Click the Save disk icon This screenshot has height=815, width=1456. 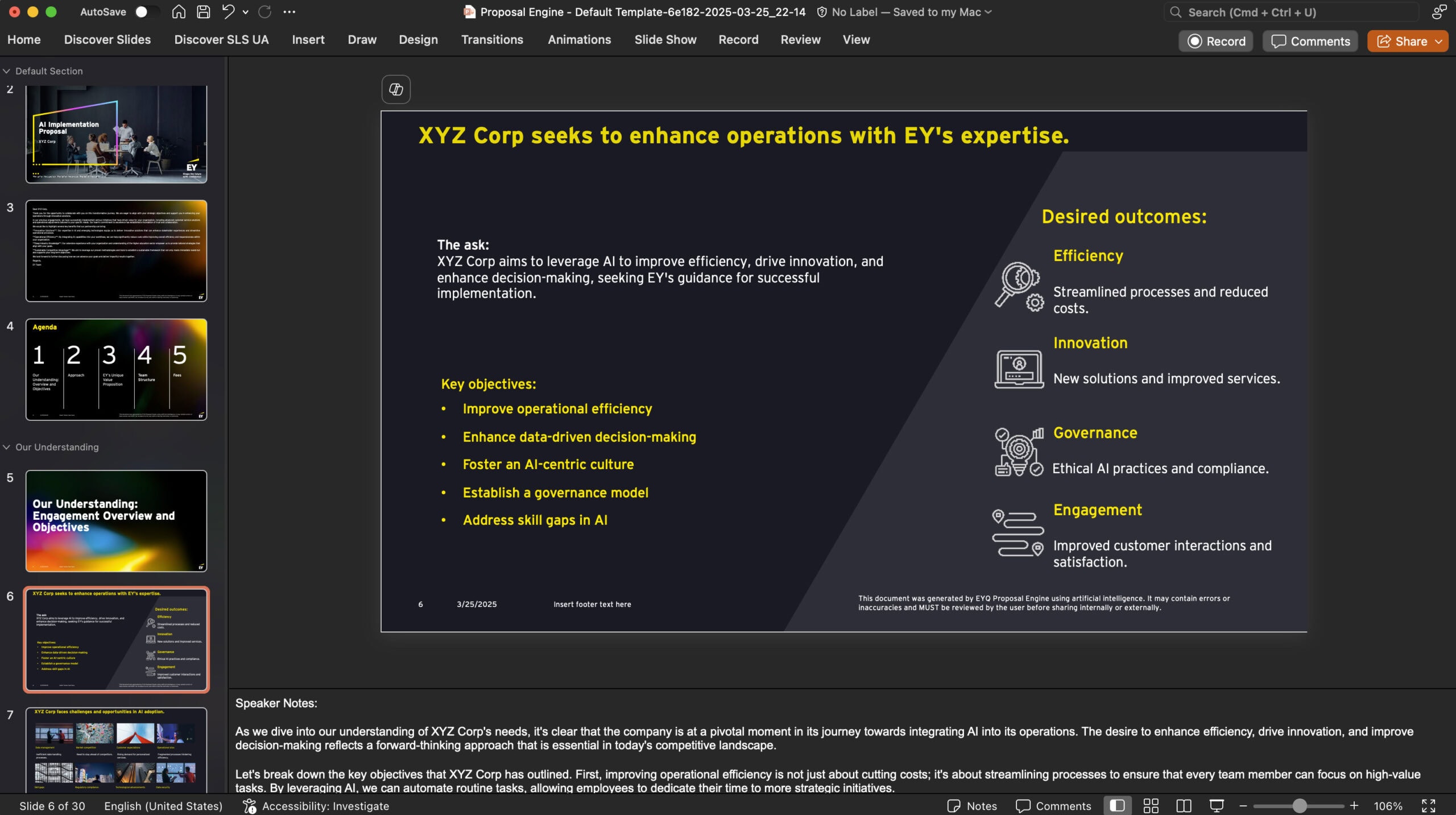tap(203, 12)
